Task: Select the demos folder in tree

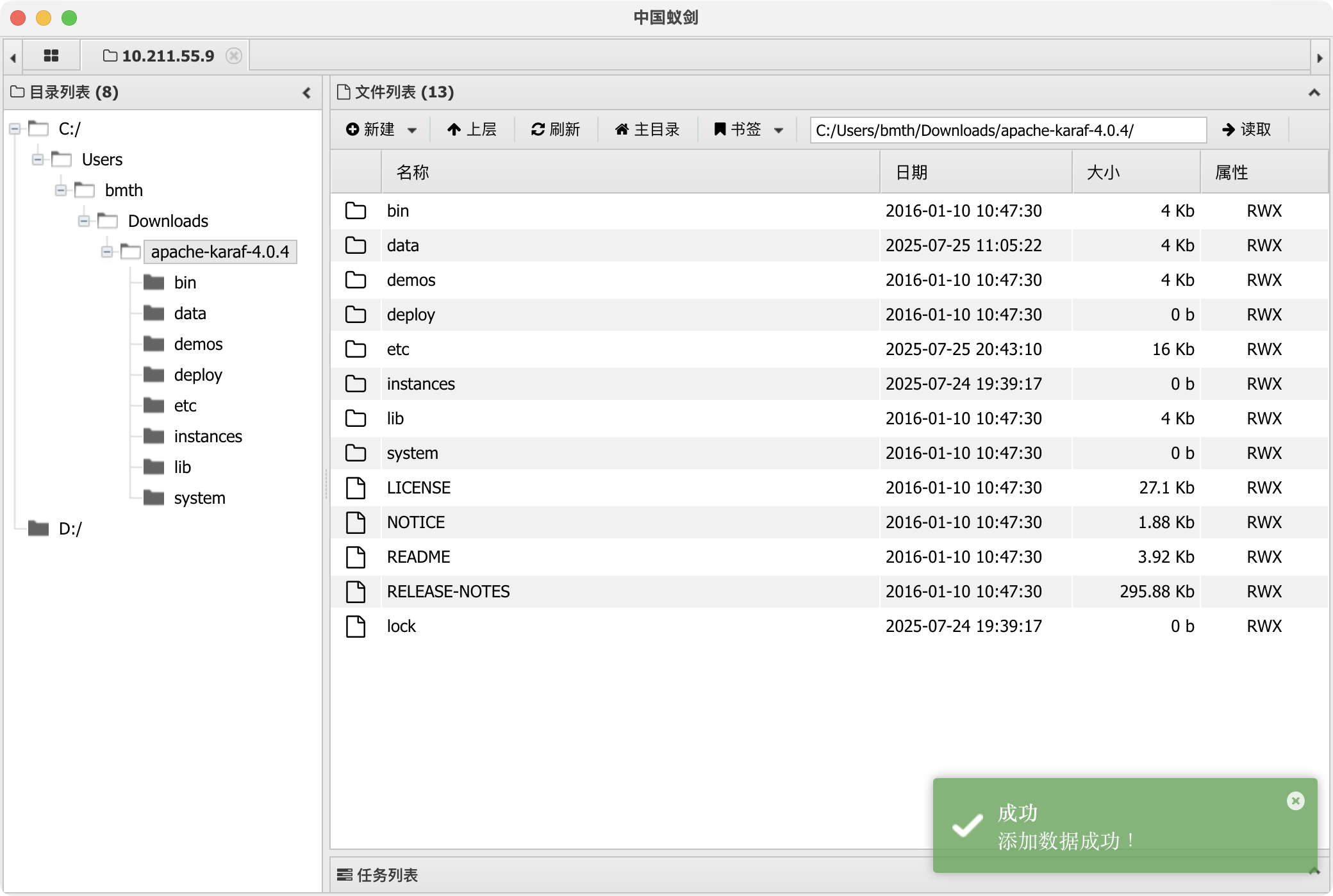Action: 199,344
